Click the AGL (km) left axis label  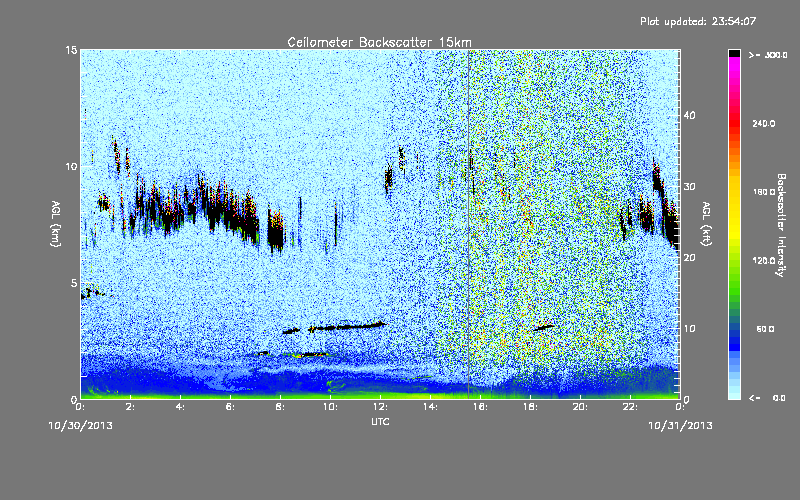(x=56, y=224)
